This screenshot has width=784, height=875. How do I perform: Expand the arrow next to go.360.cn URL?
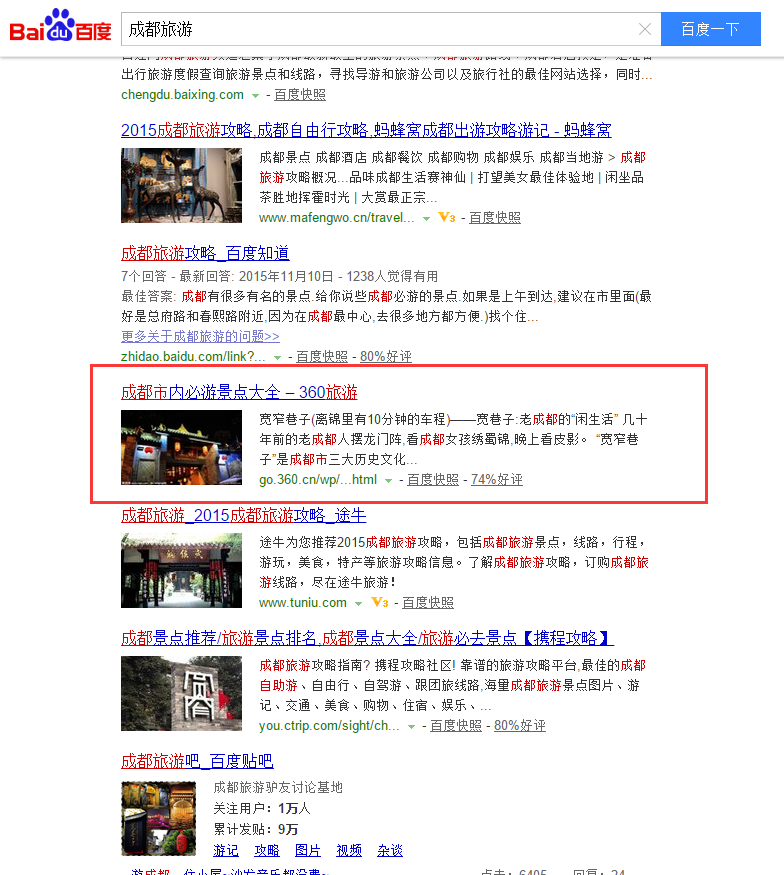coord(389,481)
